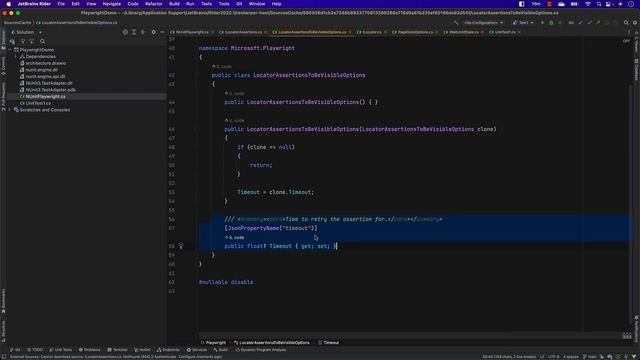Image resolution: width=640 pixels, height=360 pixels.
Task: Open the Endpoints tool window
Action: coord(168,350)
